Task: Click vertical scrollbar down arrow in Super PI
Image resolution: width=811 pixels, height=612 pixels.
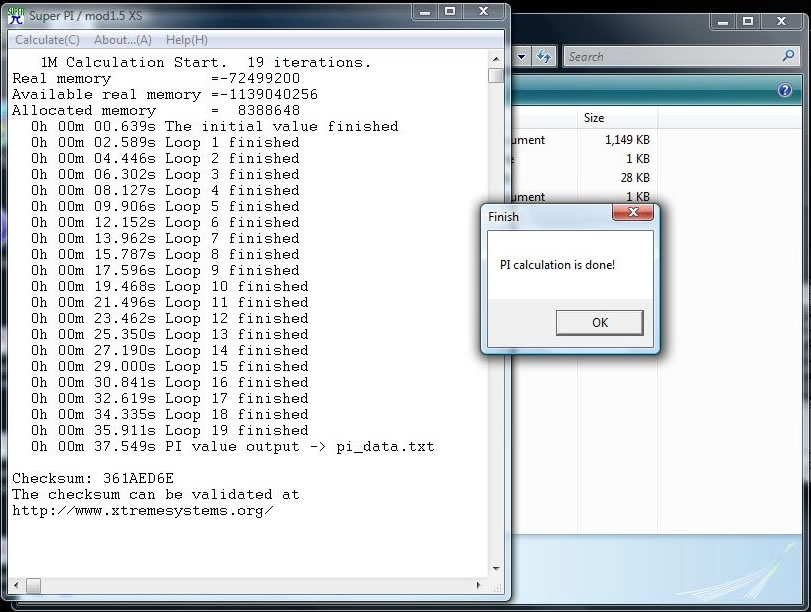Action: (x=496, y=569)
